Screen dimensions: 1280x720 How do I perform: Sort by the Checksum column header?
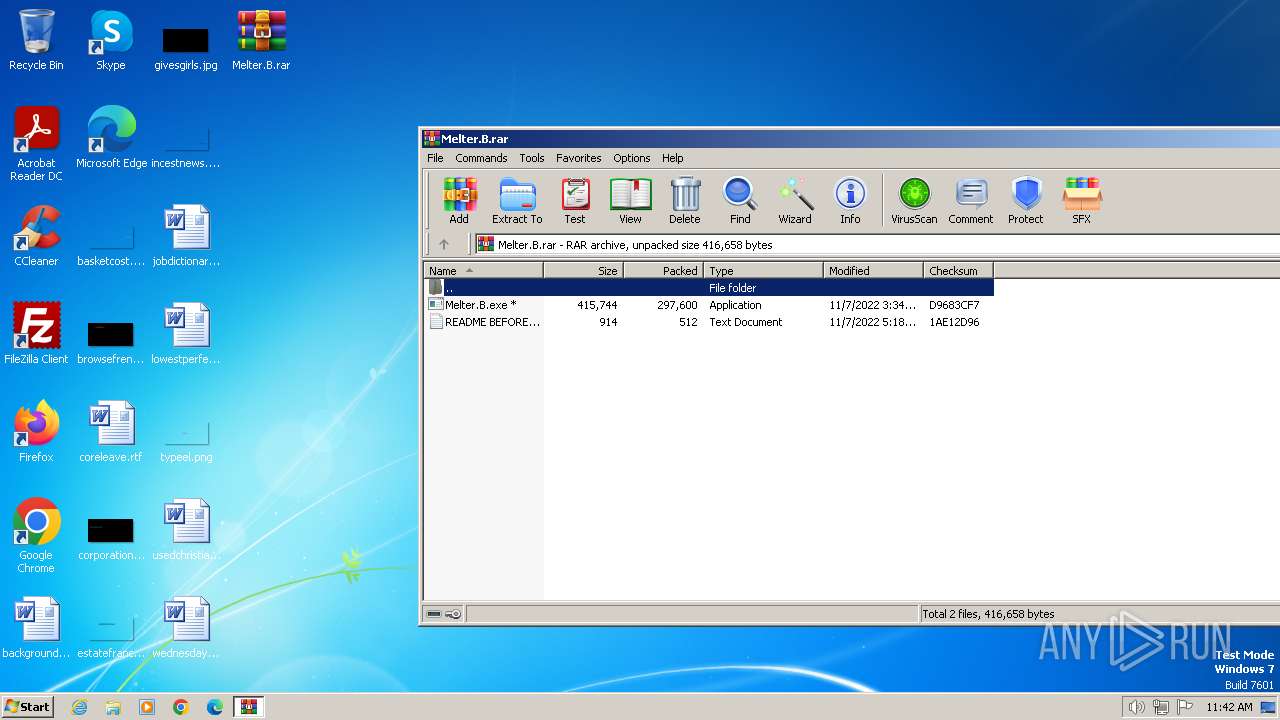coord(959,271)
